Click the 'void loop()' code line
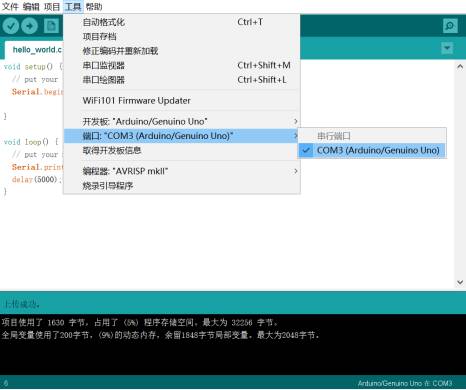This screenshot has height=390, width=466. pyautogui.click(x=31, y=142)
